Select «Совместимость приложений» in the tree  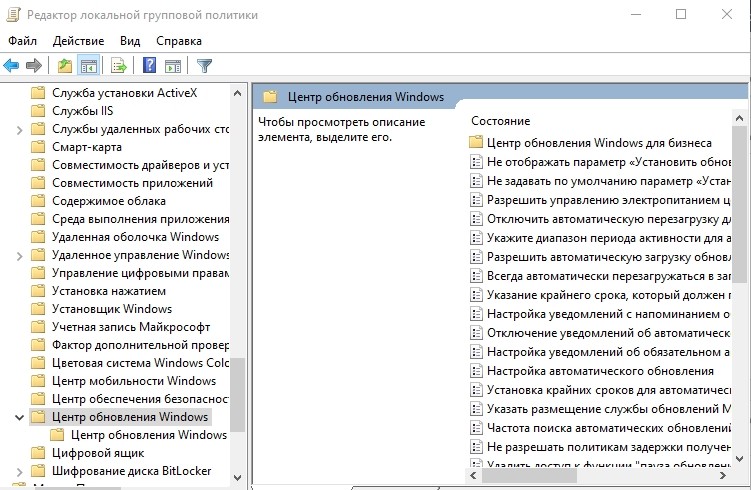coord(132,183)
